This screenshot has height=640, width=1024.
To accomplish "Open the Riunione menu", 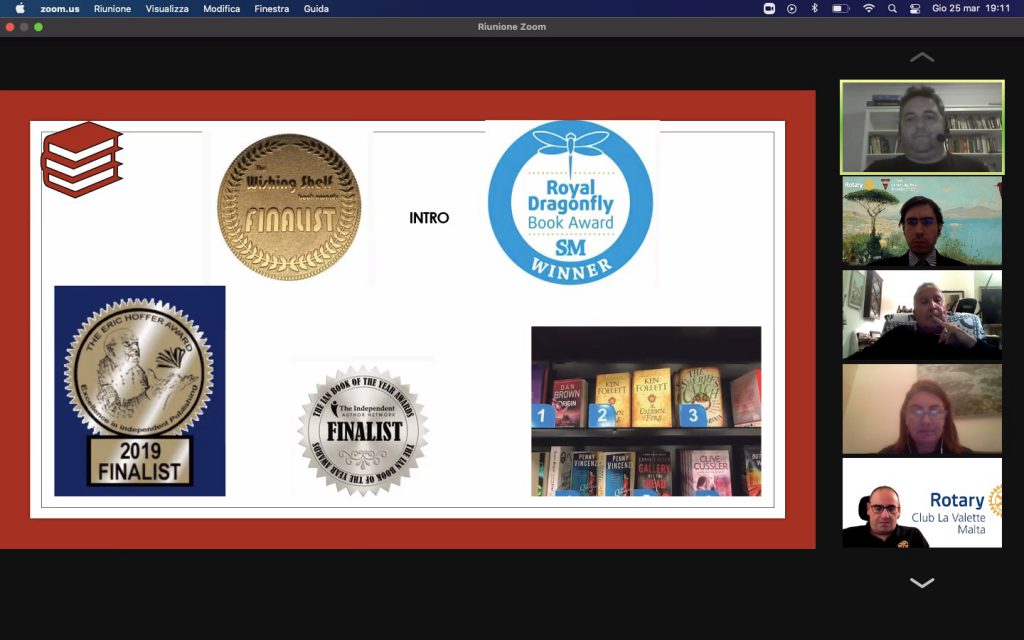I will coord(112,8).
